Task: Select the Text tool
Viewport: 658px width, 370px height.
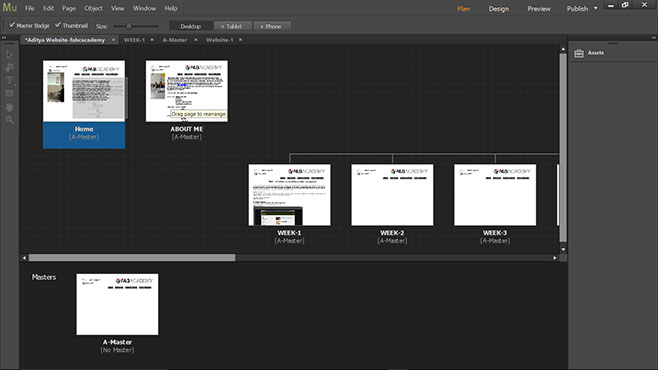Action: tap(9, 80)
